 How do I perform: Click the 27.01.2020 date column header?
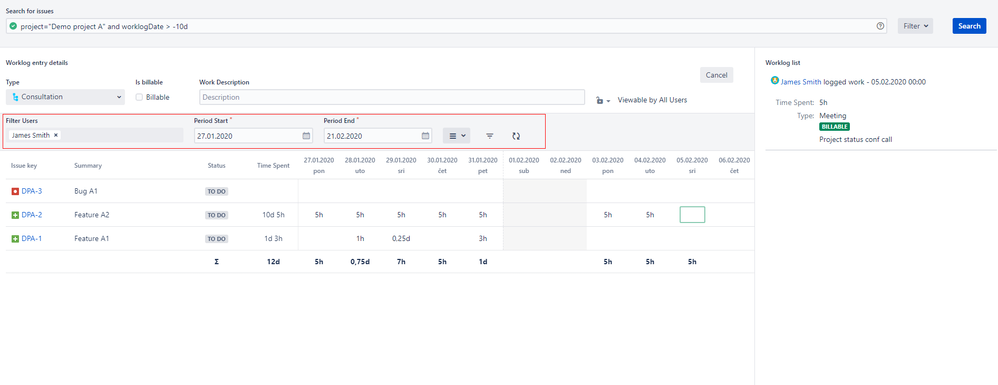tap(320, 165)
